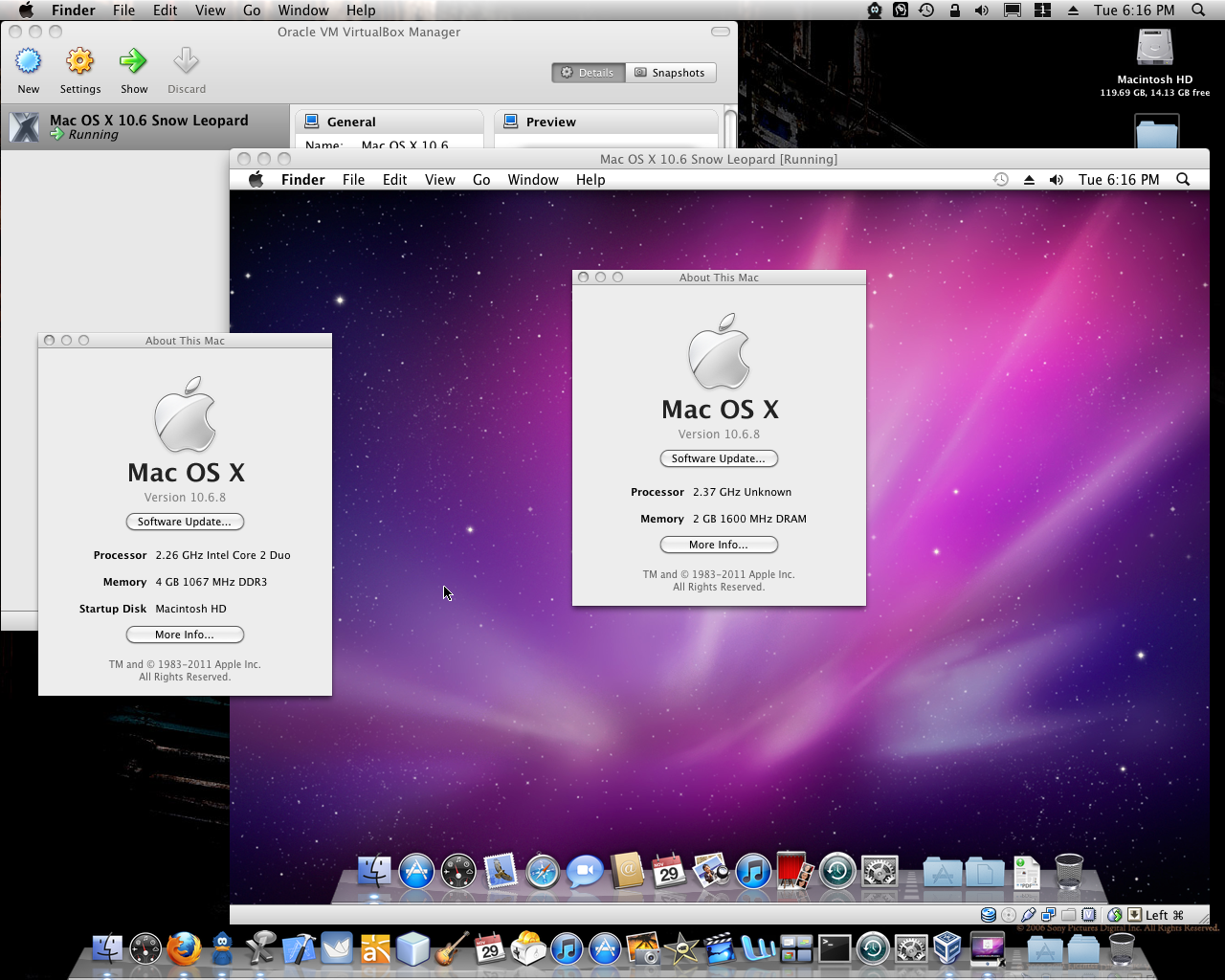Open Photo Booth in the guest dock
Screen dimensions: 1225x980
click(794, 872)
